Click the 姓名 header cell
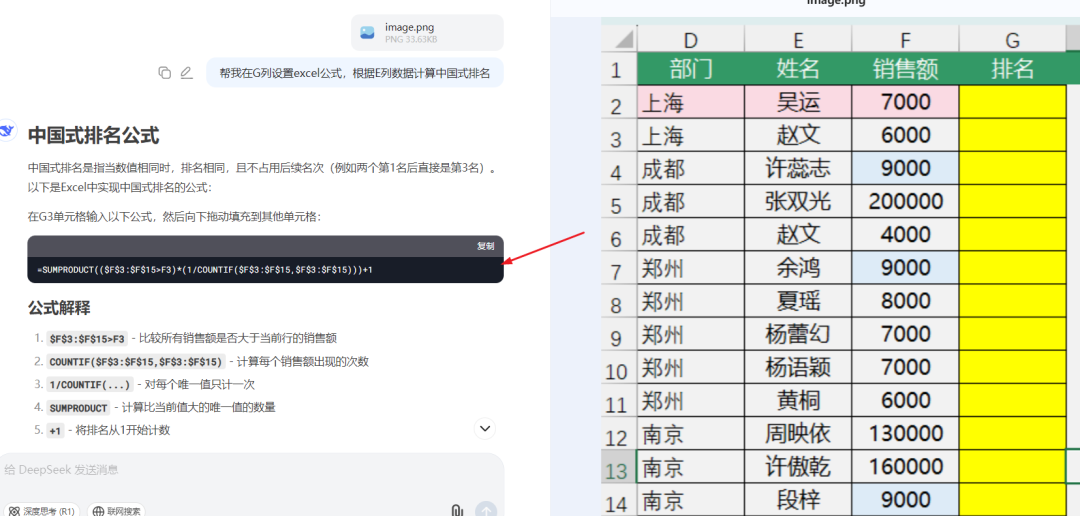This screenshot has height=516, width=1080. [798, 68]
